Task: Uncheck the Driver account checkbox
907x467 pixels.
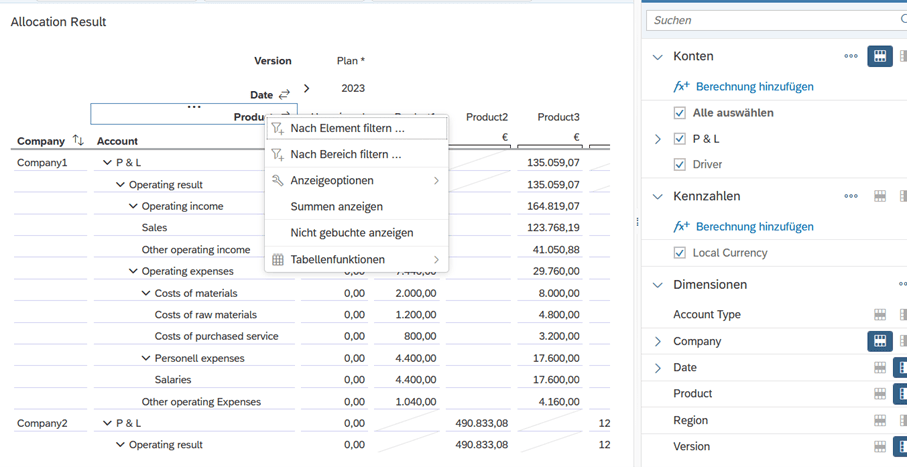Action: 680,165
